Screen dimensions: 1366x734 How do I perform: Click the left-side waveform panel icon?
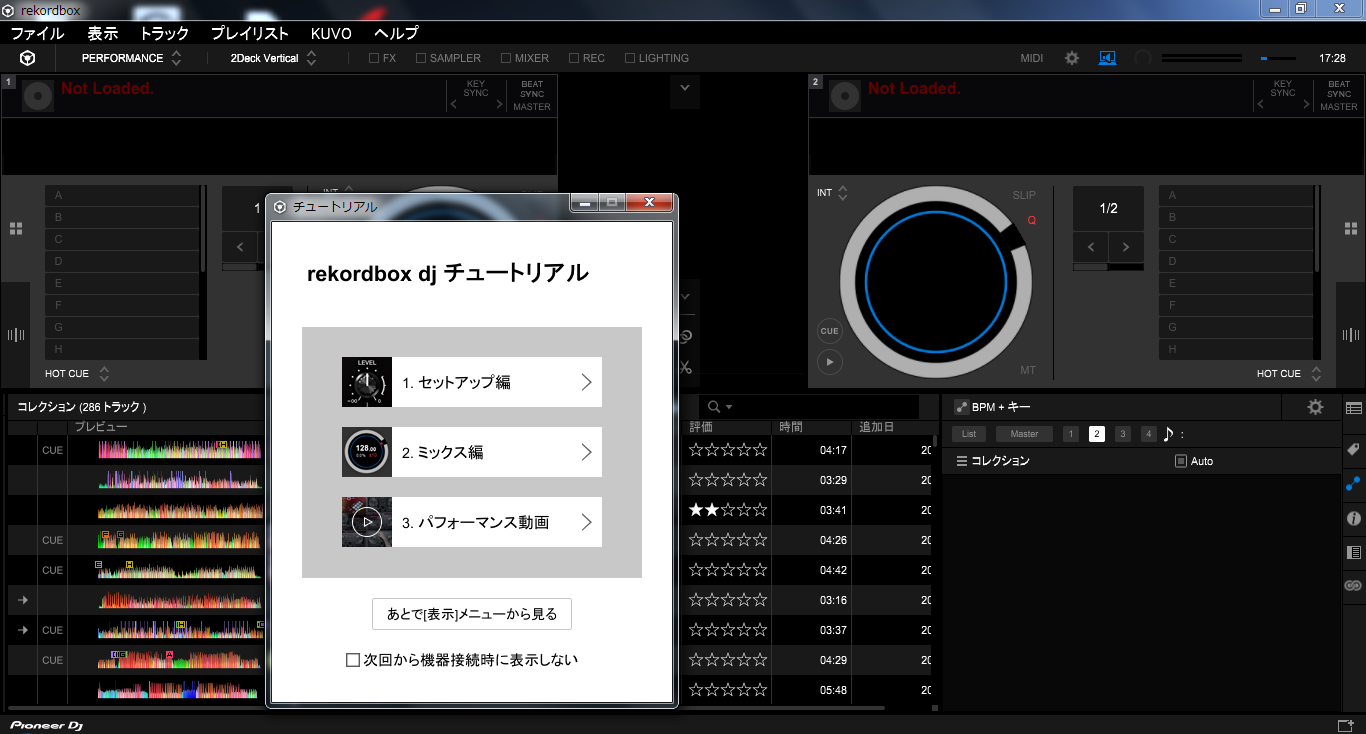[16, 335]
